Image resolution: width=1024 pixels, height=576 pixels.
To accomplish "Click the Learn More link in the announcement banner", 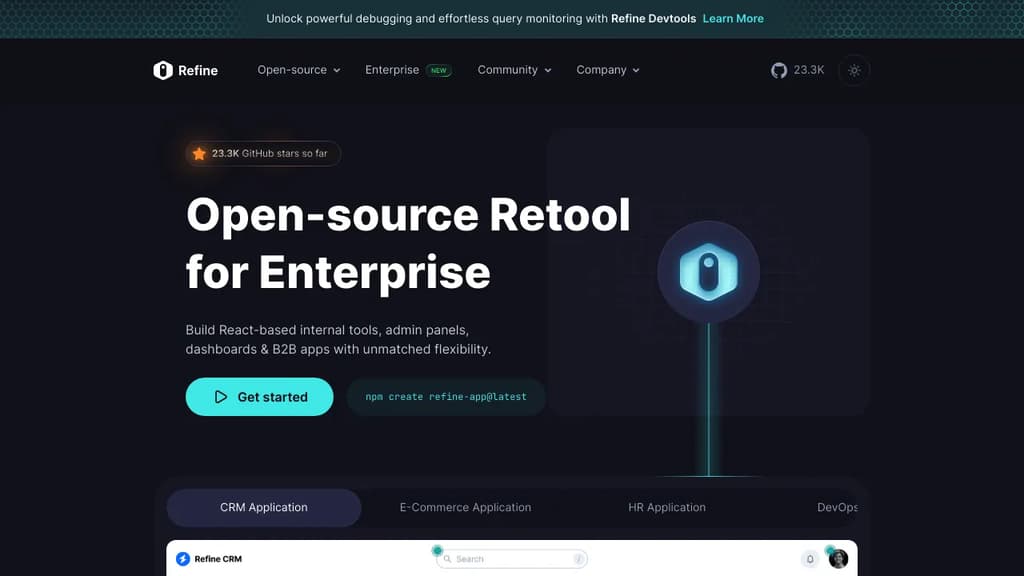I will click(x=733, y=18).
